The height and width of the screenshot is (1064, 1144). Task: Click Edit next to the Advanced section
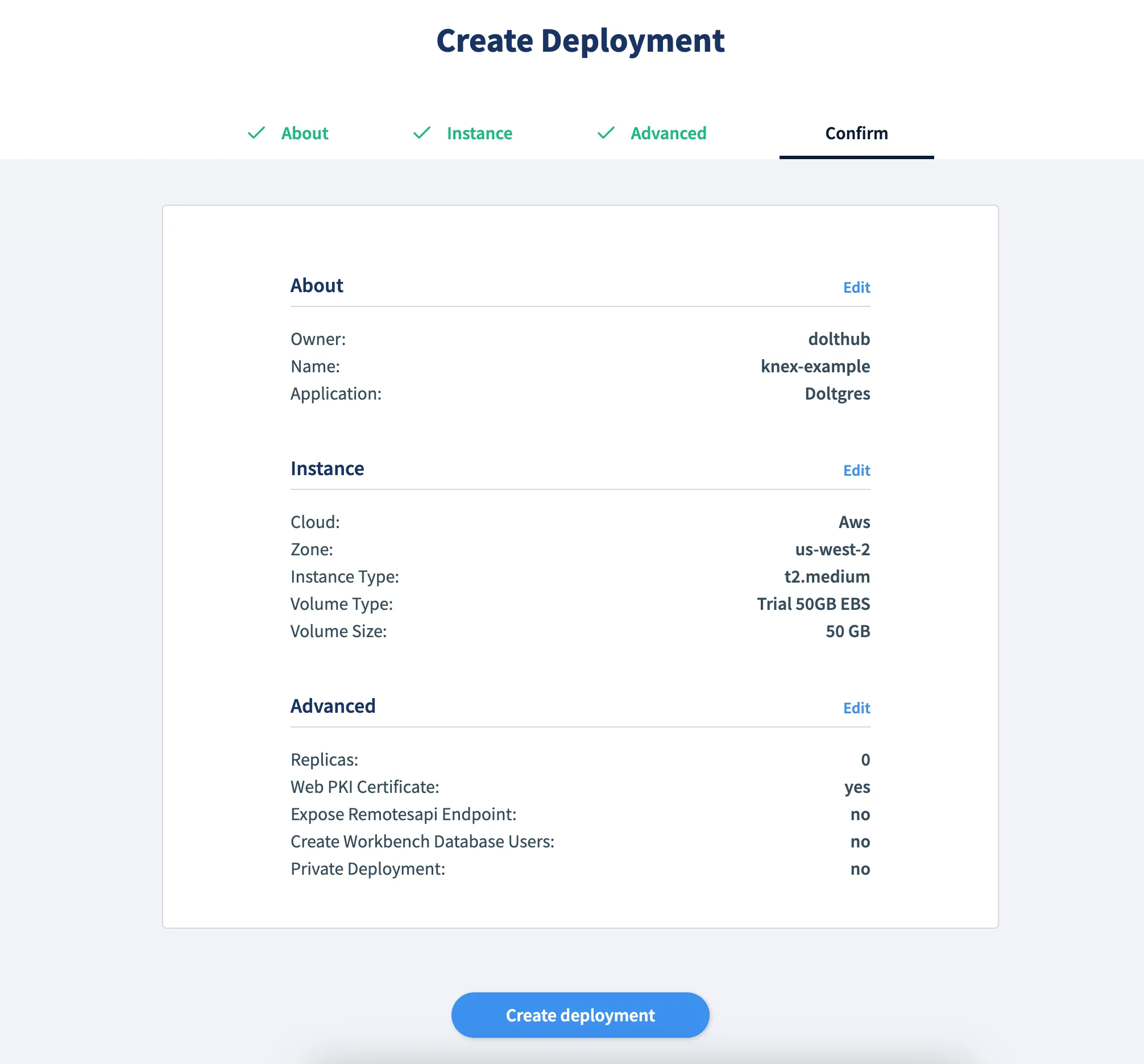pos(856,708)
